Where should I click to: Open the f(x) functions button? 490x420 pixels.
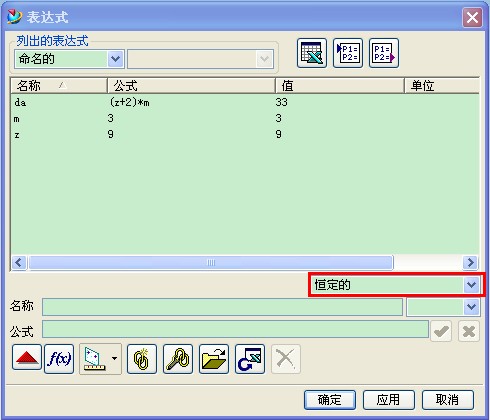pos(59,359)
